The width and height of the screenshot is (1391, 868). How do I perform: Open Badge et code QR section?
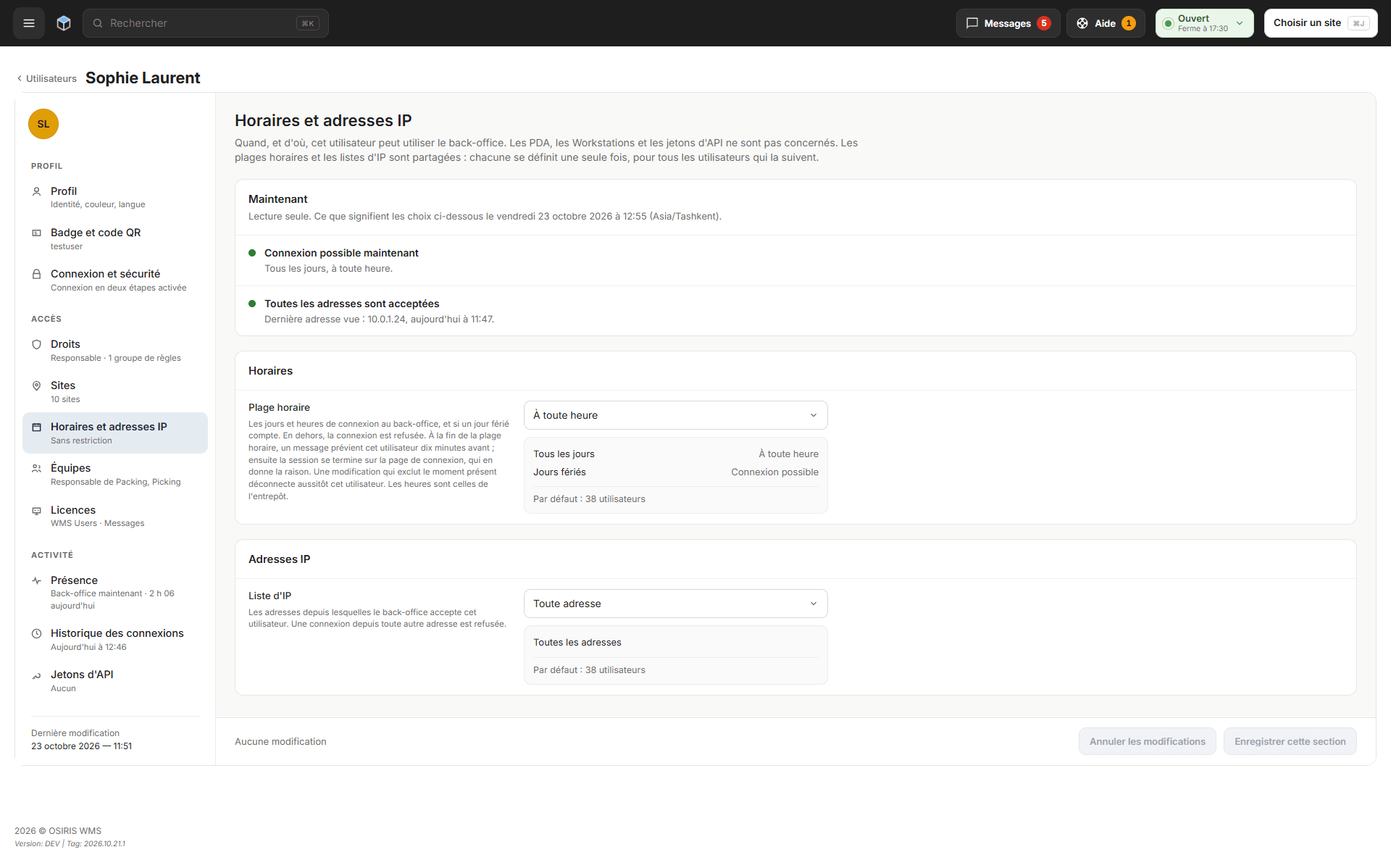pyautogui.click(x=115, y=239)
